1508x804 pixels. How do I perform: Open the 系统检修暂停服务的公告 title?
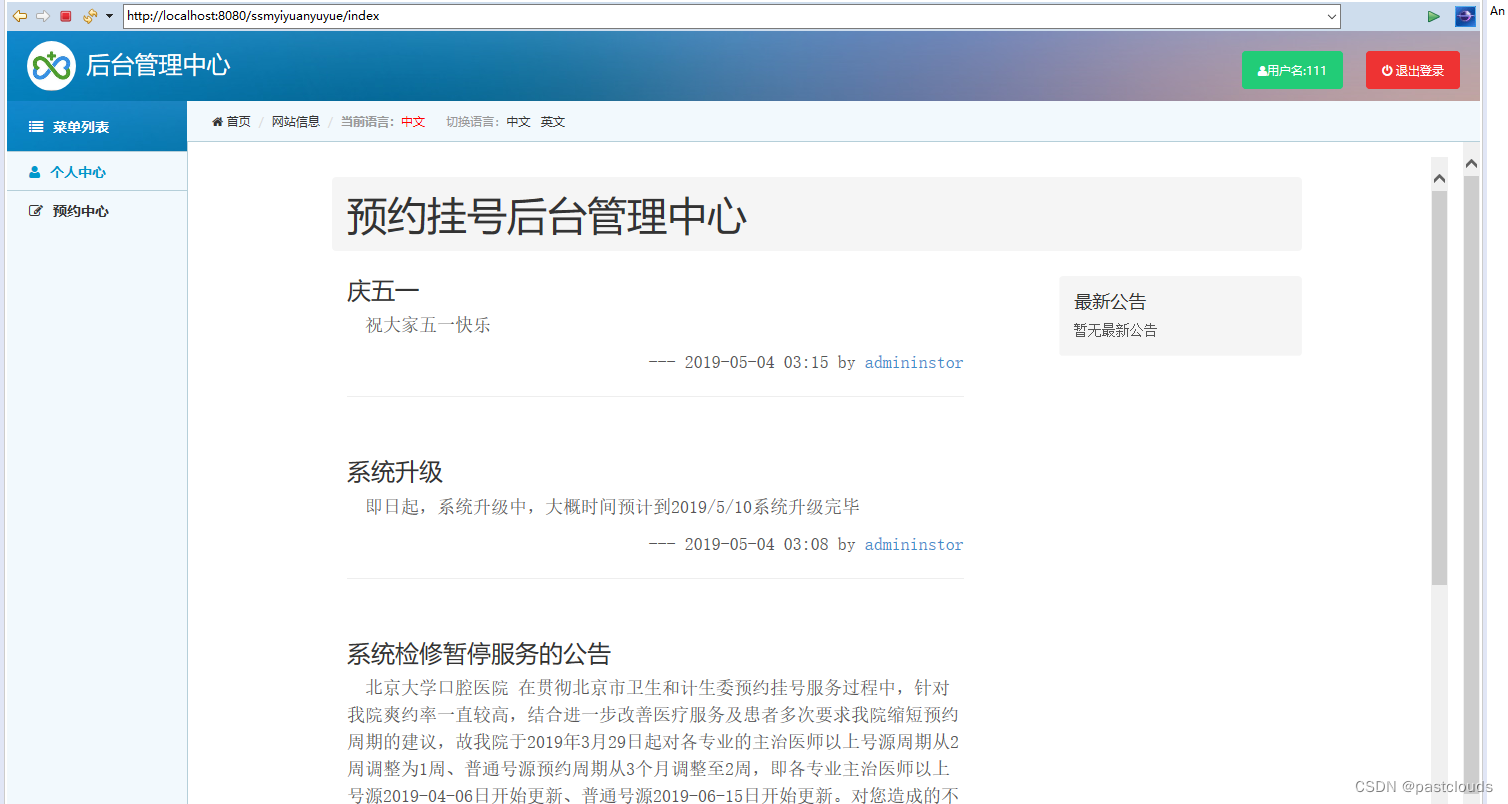point(479,654)
